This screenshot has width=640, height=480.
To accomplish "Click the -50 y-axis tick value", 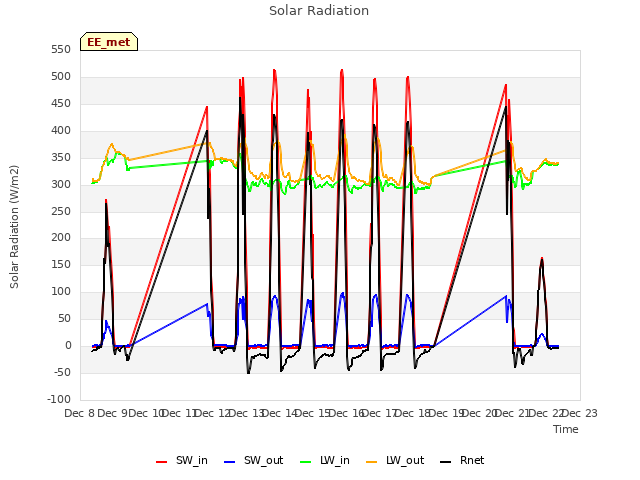I will [62, 372].
